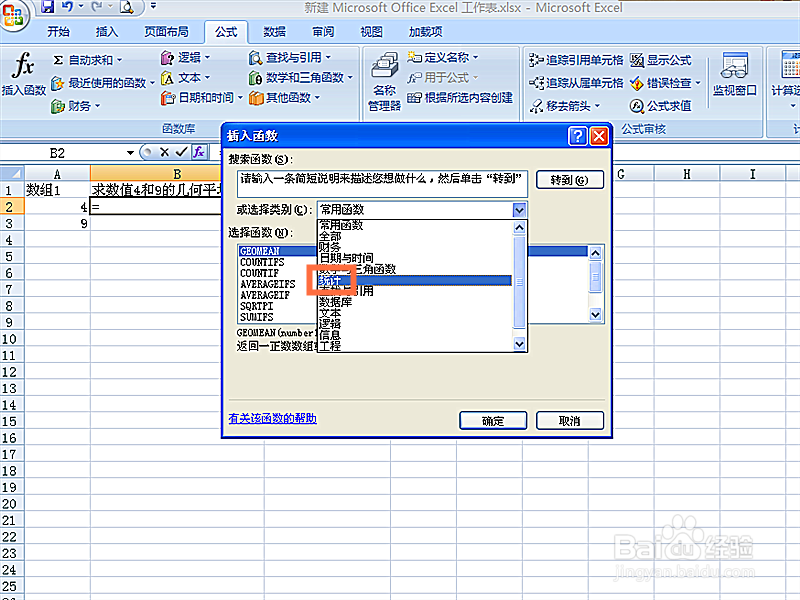Click the Save icon in quick access toolbar

47,7
